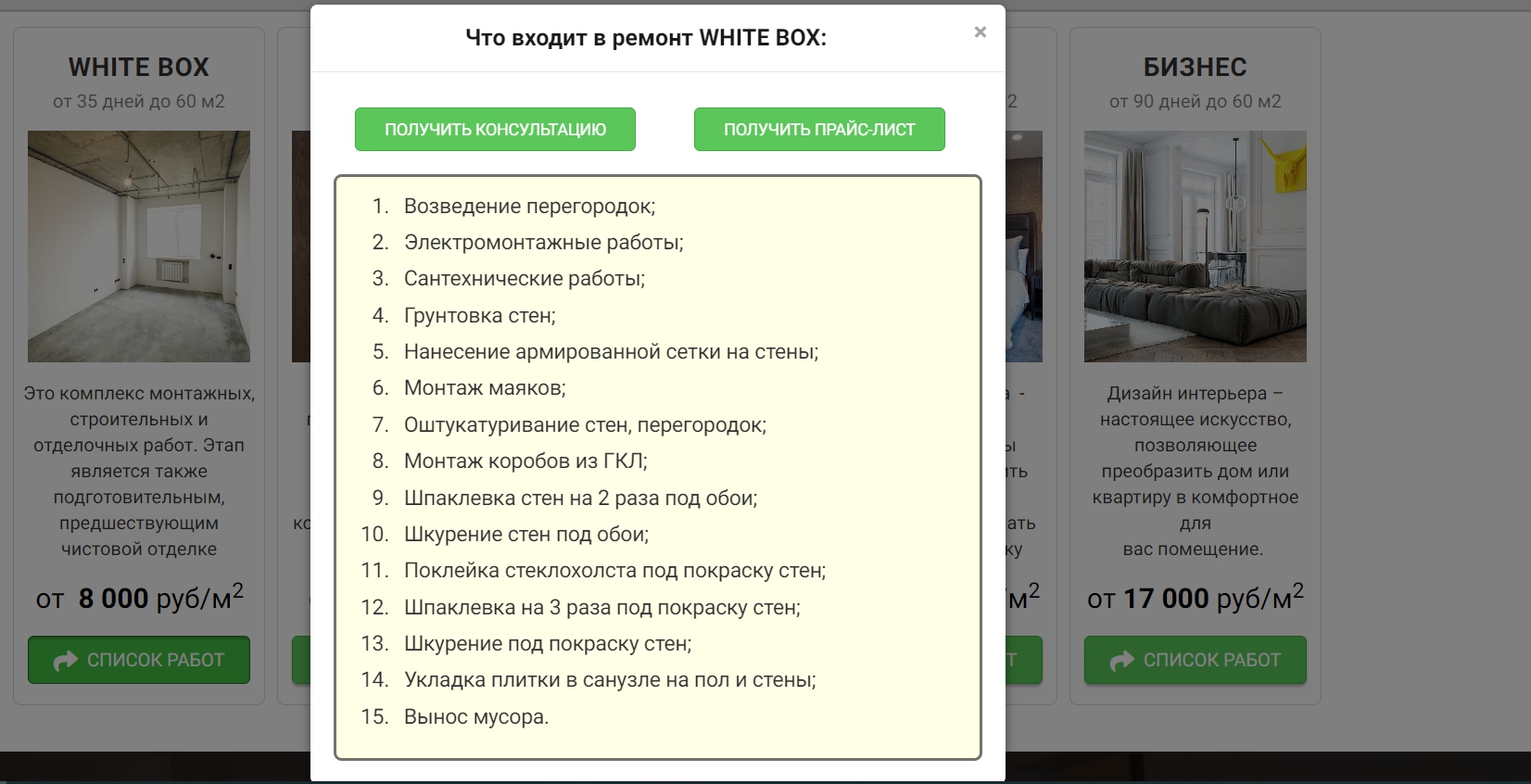Pick the 'Сантехнические работы' list item

point(525,279)
